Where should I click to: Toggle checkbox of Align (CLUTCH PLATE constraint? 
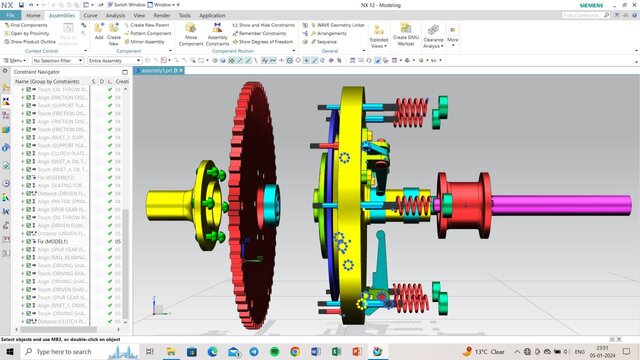pyautogui.click(x=29, y=153)
